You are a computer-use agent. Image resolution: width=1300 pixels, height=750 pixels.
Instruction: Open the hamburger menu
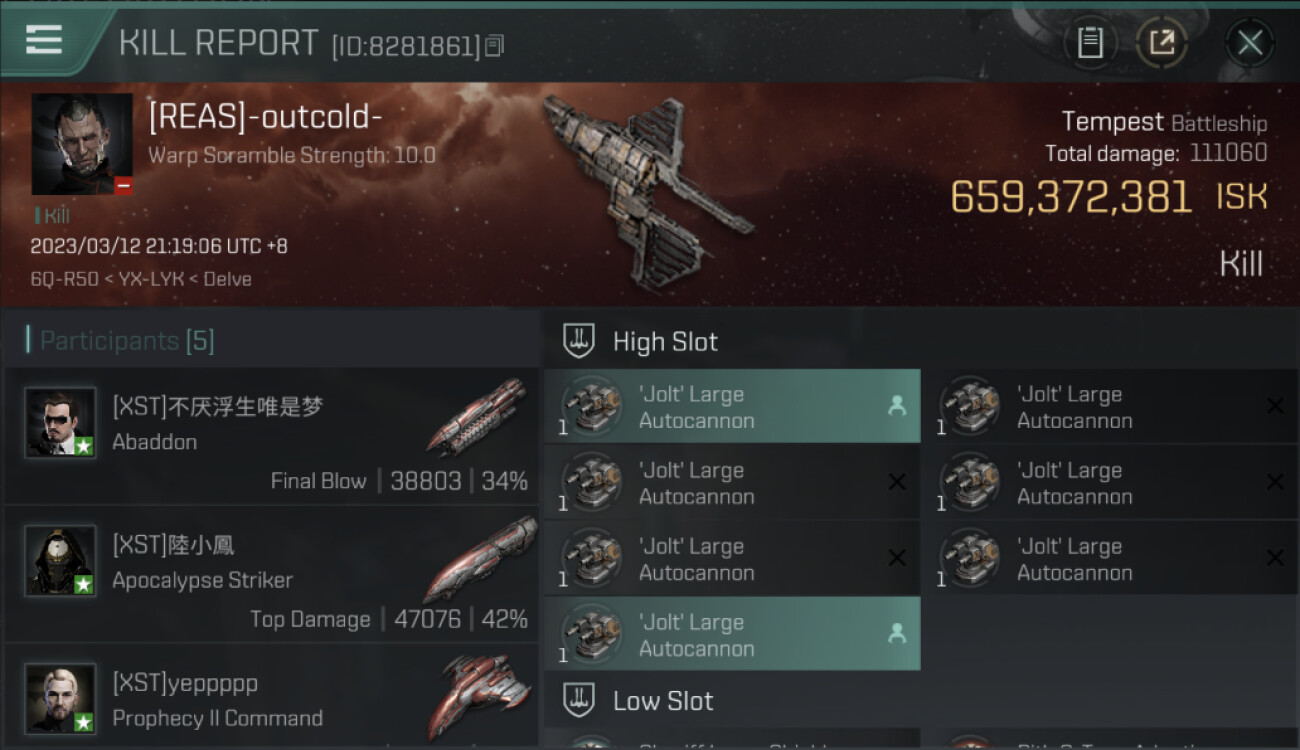[x=44, y=40]
